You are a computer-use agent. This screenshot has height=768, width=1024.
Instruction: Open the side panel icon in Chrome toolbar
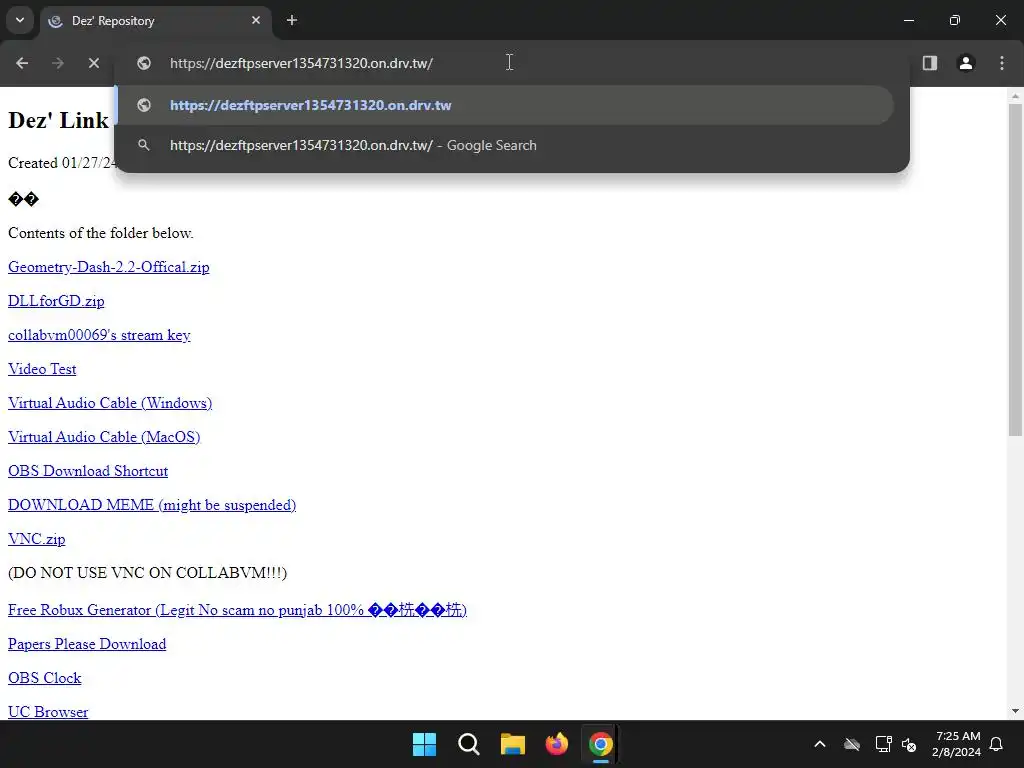point(930,63)
